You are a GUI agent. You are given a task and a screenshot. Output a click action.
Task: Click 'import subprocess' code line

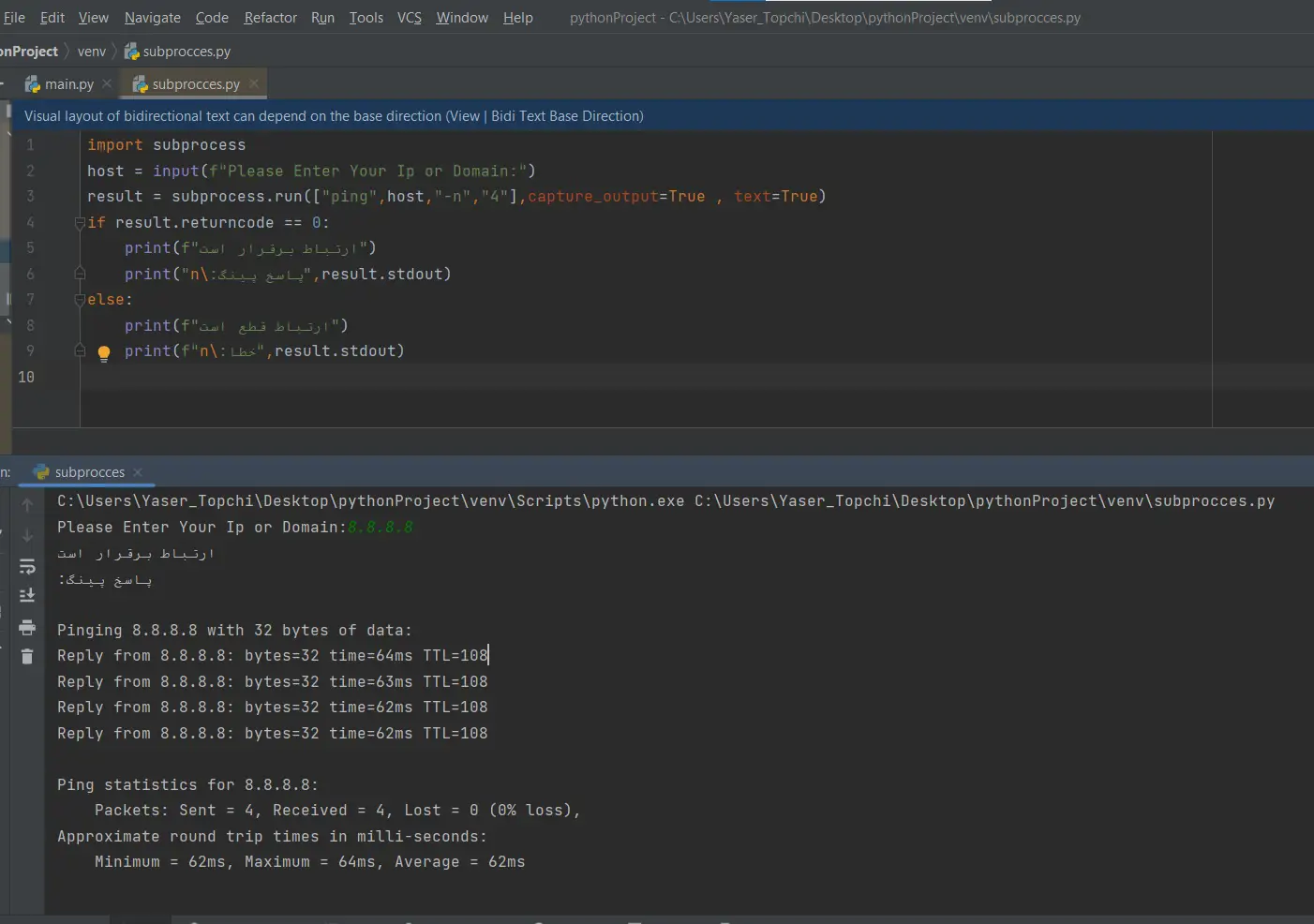coord(167,145)
